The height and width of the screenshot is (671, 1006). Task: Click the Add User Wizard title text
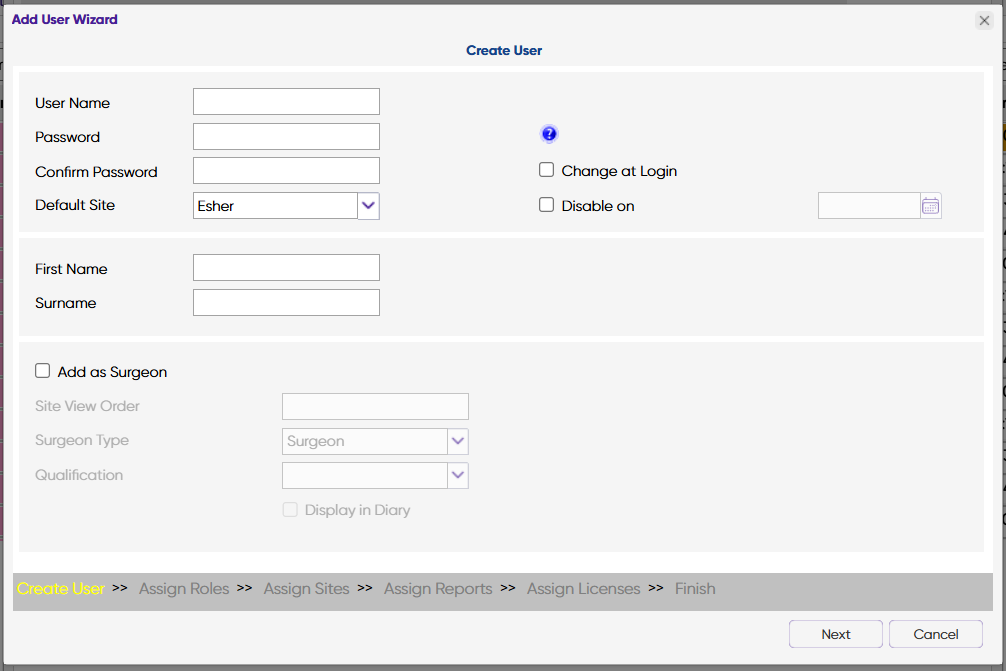[x=65, y=19]
